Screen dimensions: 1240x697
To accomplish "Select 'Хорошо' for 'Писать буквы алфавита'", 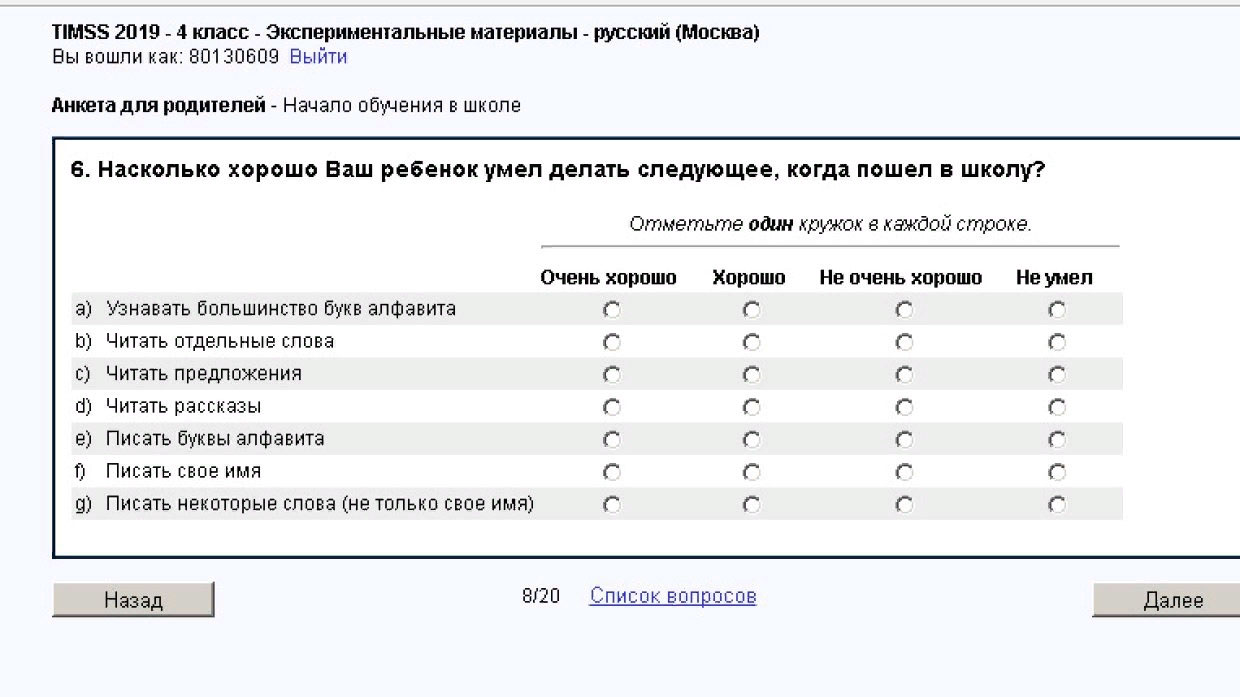I will tap(752, 440).
